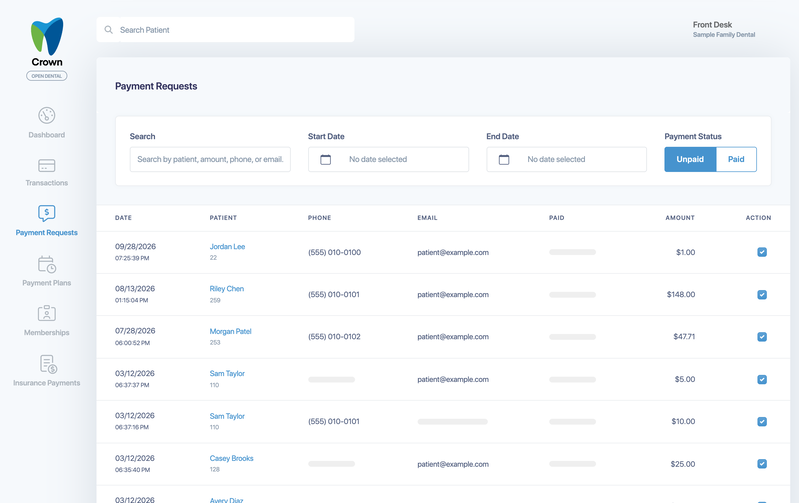Click Casey Brooks' email address
The height and width of the screenshot is (503, 799).
pyautogui.click(x=453, y=464)
